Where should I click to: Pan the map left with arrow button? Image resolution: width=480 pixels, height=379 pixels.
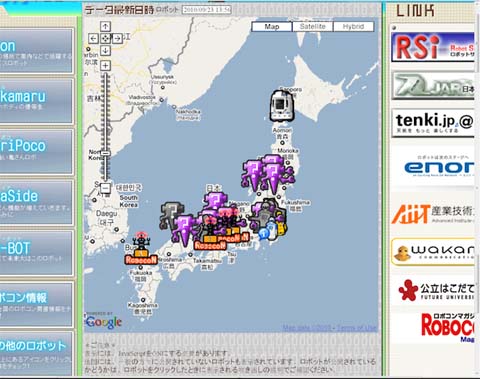tap(93, 38)
